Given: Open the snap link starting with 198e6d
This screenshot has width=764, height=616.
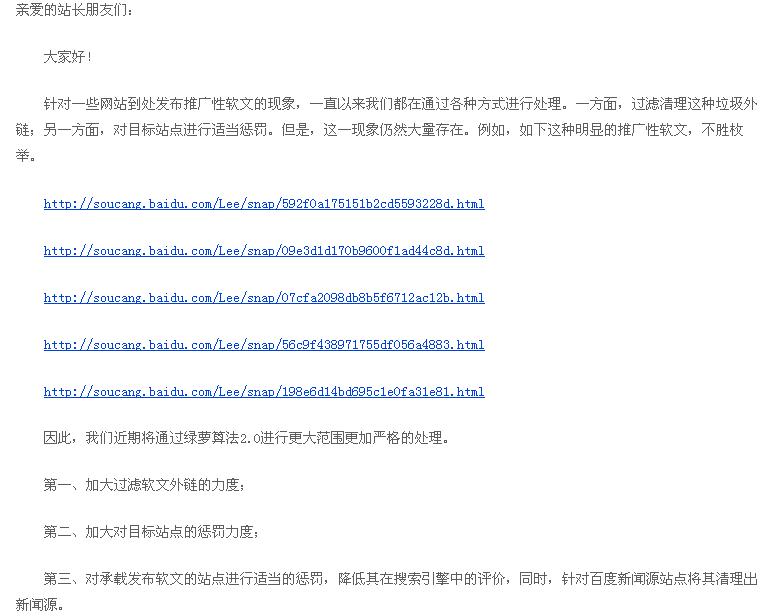Looking at the screenshot, I should (x=264, y=392).
